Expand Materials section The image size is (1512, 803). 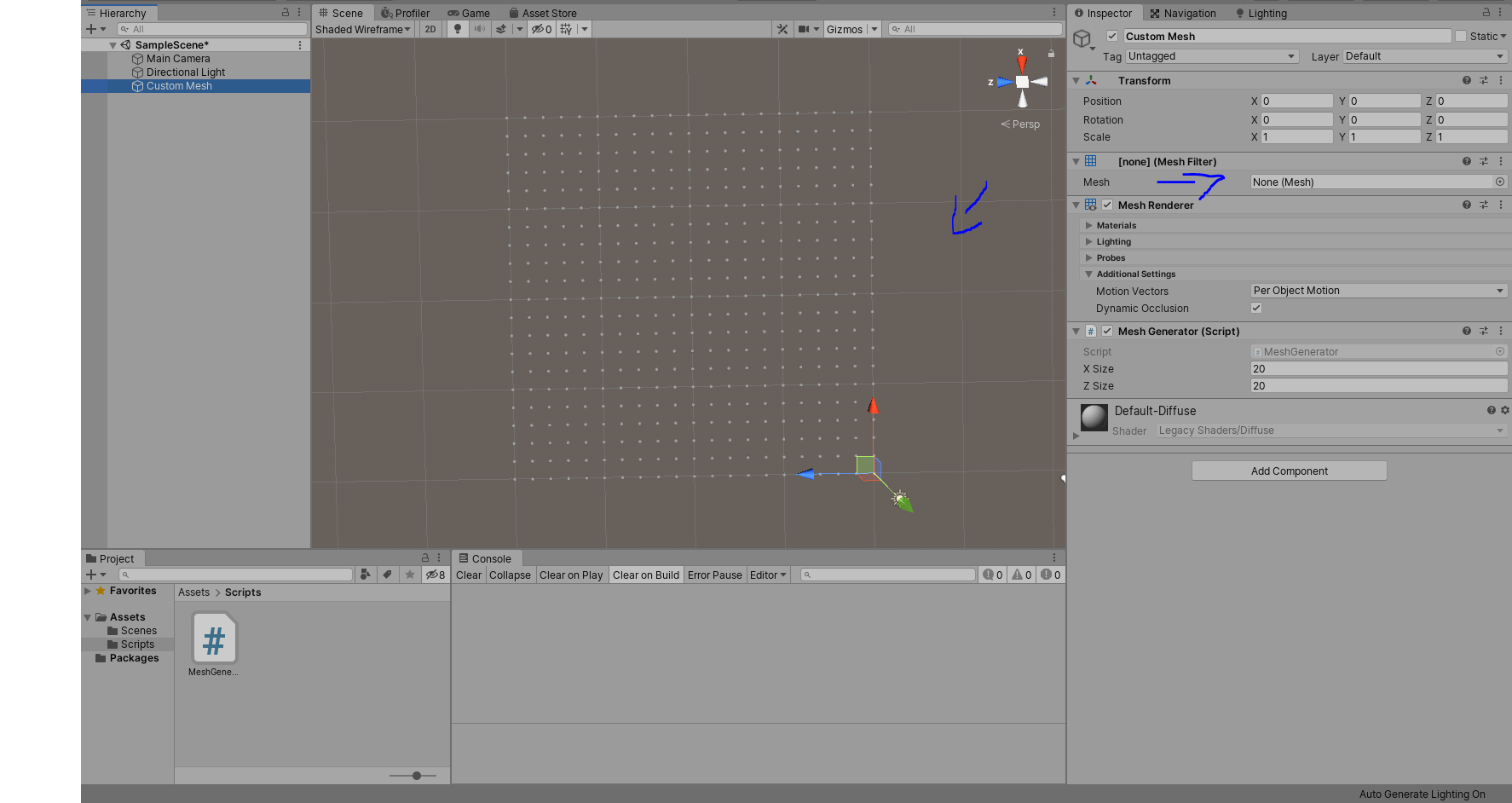coord(1089,225)
